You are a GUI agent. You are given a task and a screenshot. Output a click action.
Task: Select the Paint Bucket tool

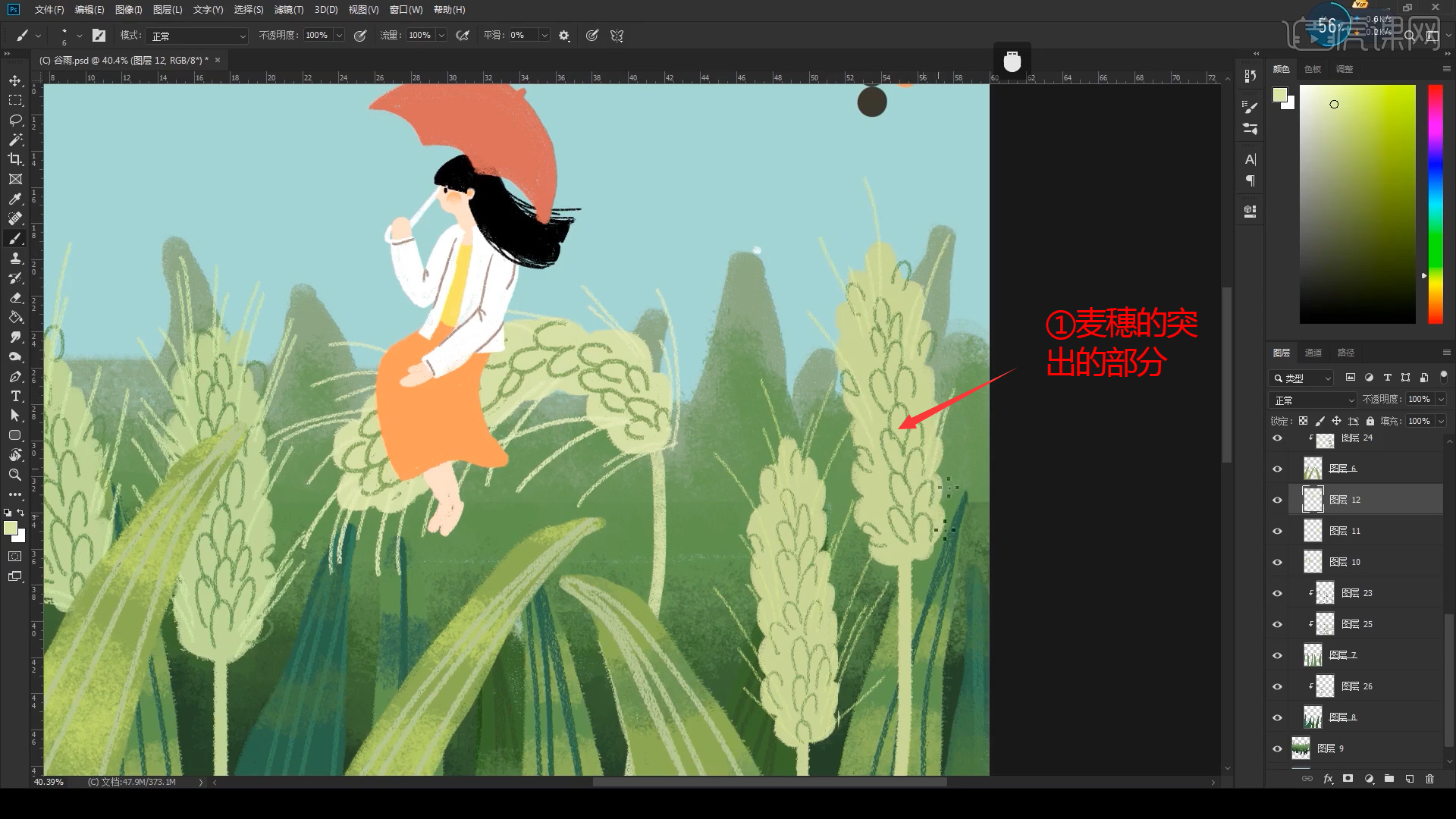[x=15, y=317]
